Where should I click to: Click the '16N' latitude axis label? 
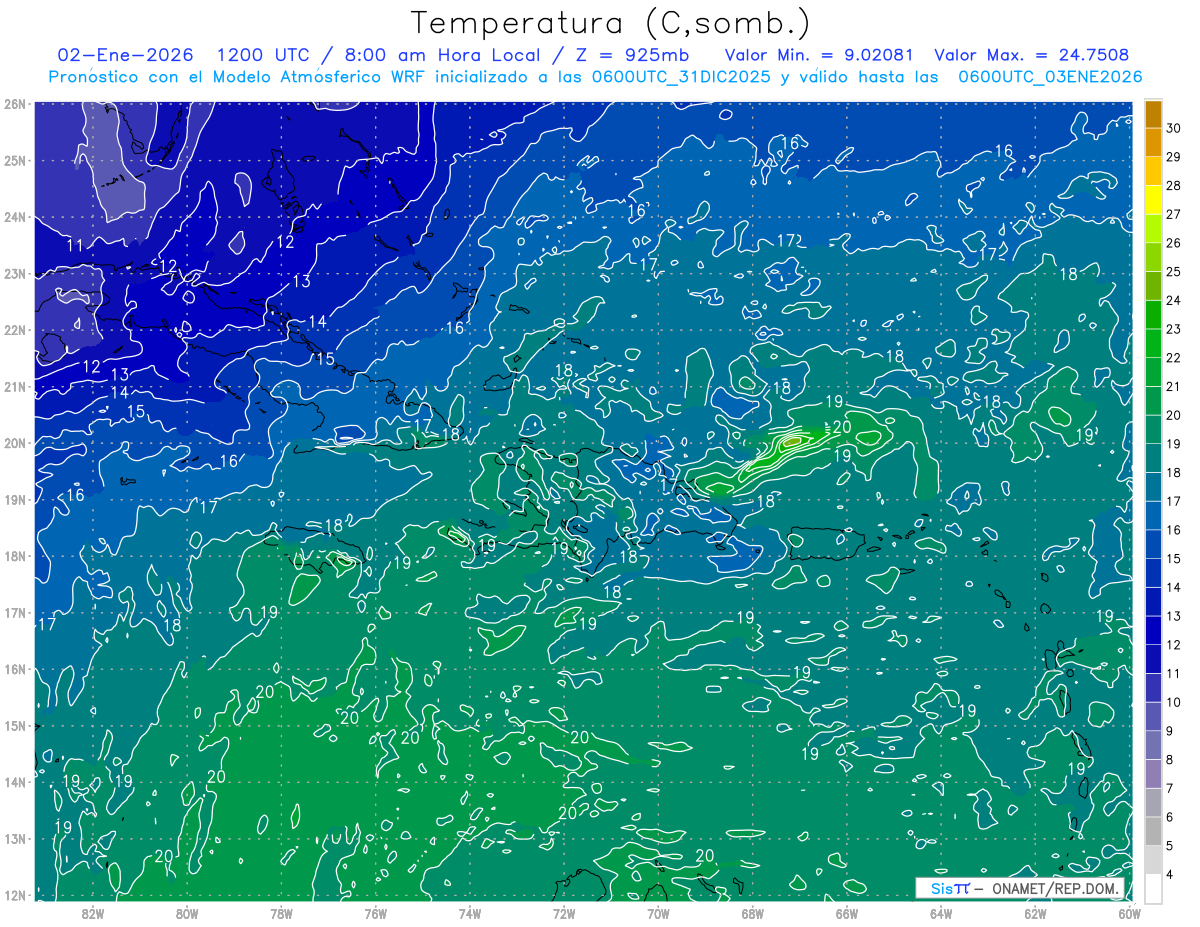click(14, 669)
